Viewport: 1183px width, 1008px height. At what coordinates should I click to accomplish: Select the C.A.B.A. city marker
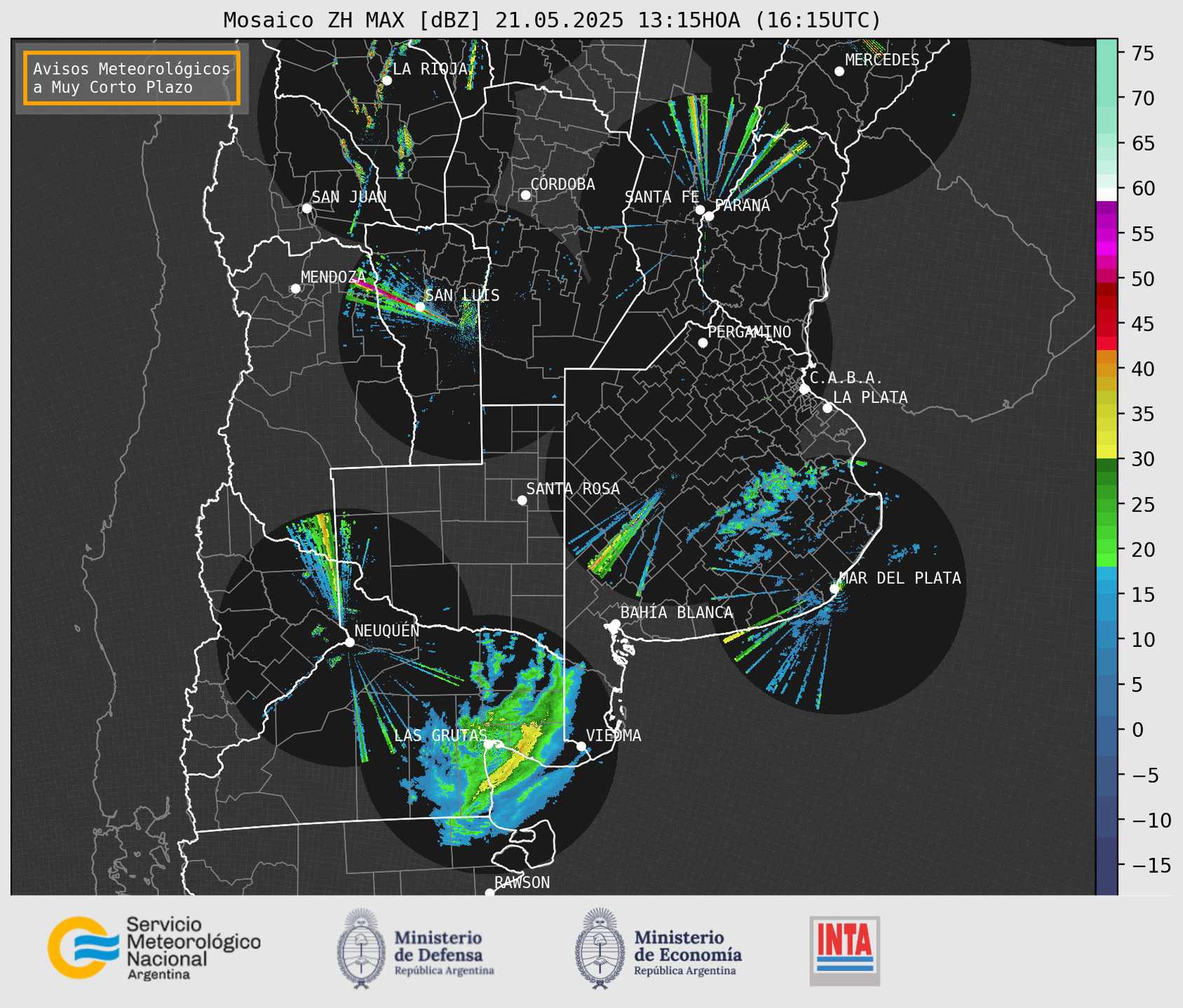[804, 389]
